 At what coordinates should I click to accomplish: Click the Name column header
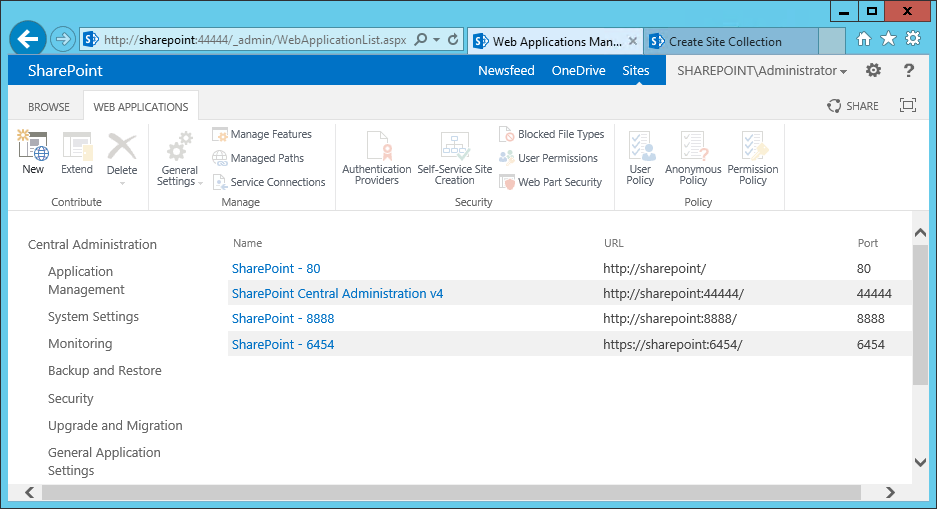point(247,243)
